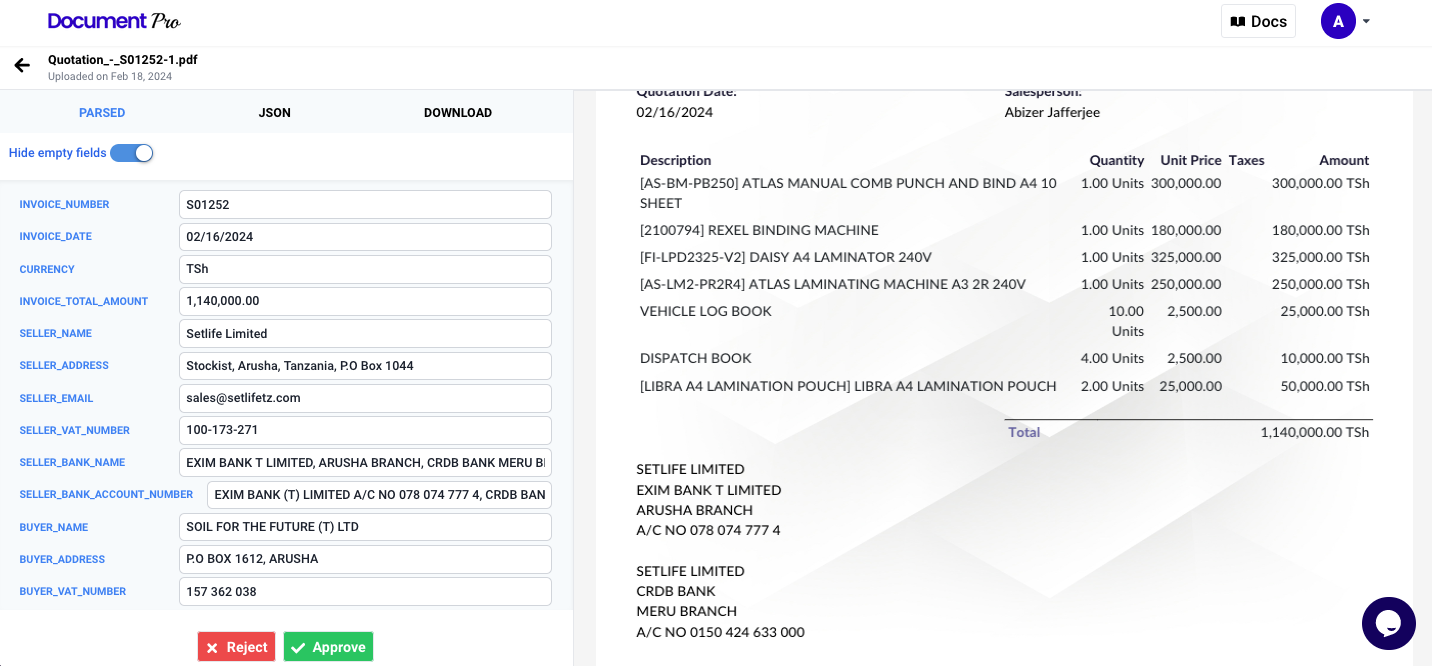
Task: Reject the document Quotation_-_S01252-1.pdf
Action: [x=236, y=646]
